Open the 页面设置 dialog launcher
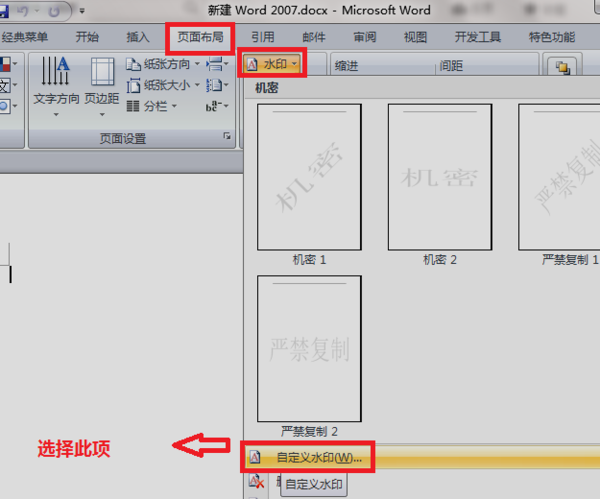 tap(227, 136)
